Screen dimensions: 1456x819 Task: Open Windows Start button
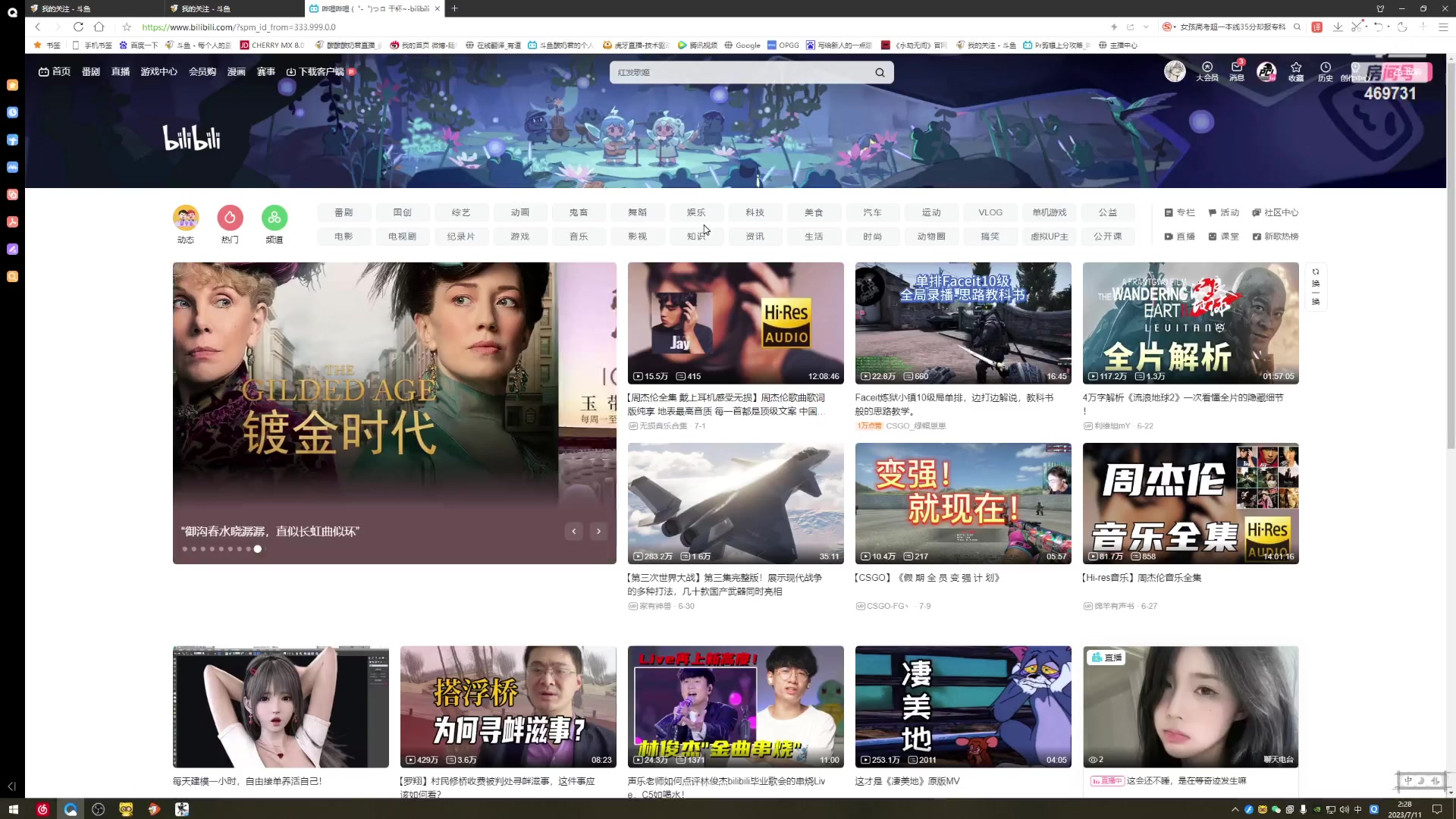coord(13,809)
